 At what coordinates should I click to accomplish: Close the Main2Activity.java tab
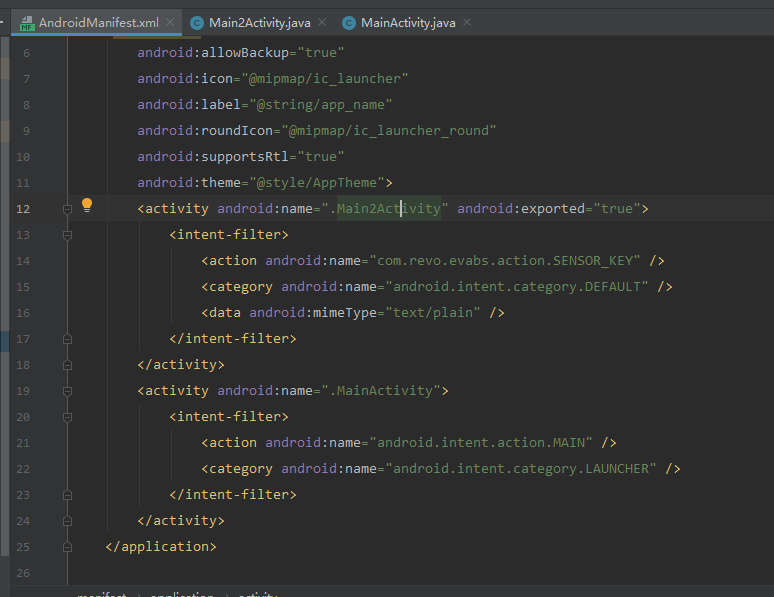[x=322, y=22]
